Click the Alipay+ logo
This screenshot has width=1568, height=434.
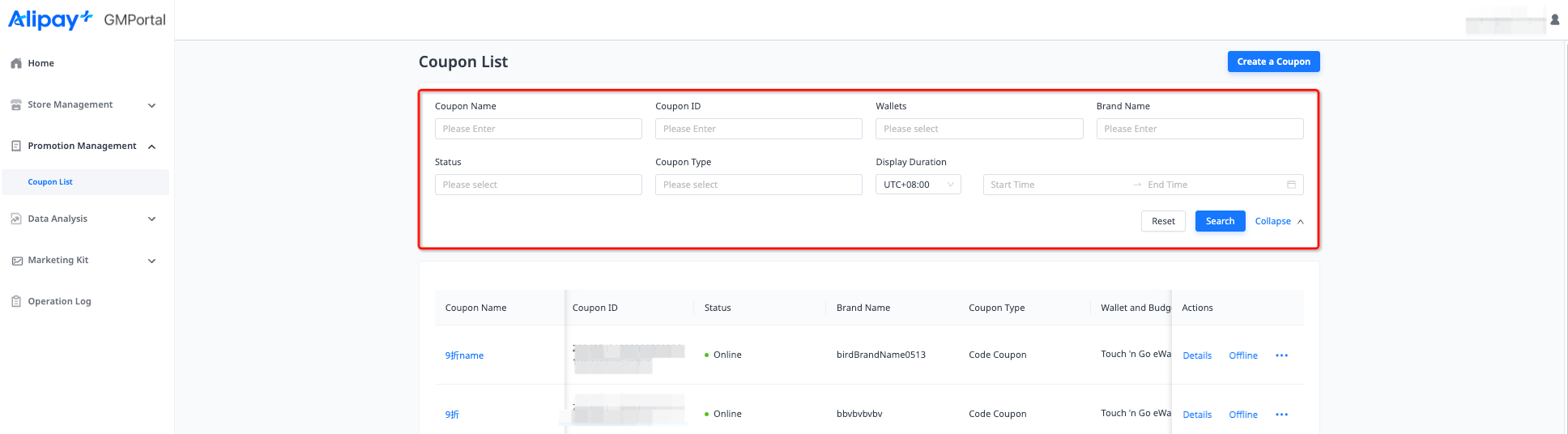click(x=50, y=19)
